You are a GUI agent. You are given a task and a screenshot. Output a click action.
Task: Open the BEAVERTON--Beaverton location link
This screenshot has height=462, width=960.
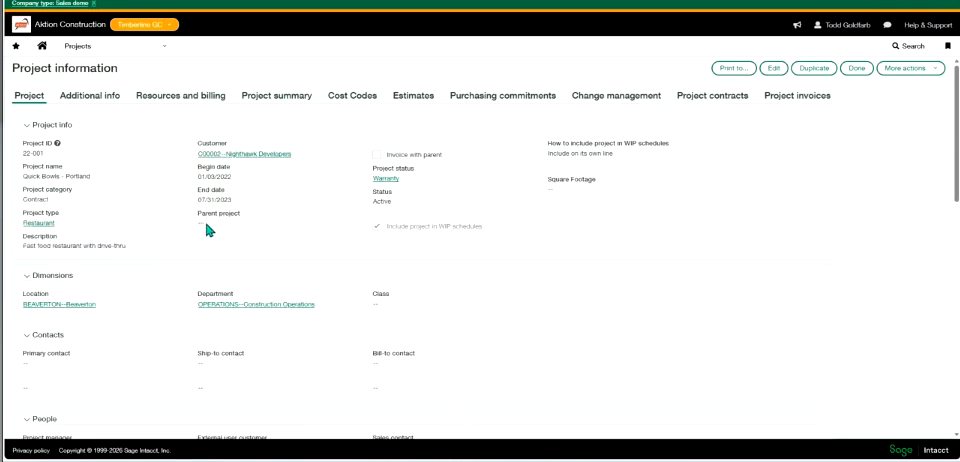click(59, 304)
